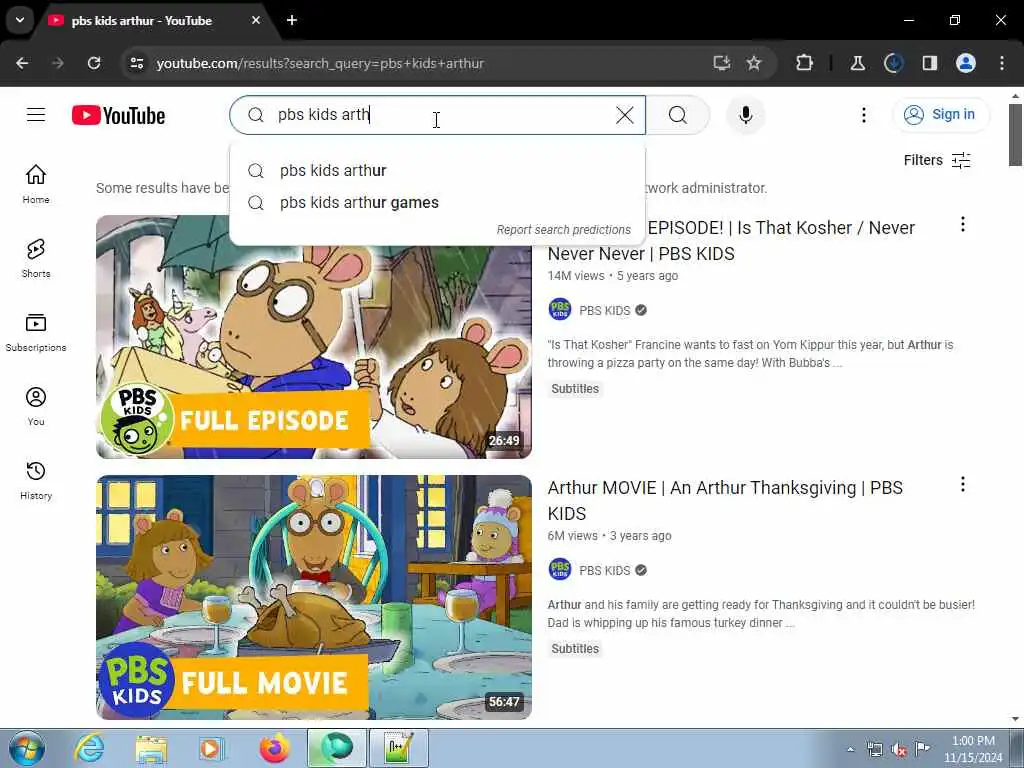Open the taskbar clock showing 1:00 PM
Screen dimensions: 1024x768
973,749
